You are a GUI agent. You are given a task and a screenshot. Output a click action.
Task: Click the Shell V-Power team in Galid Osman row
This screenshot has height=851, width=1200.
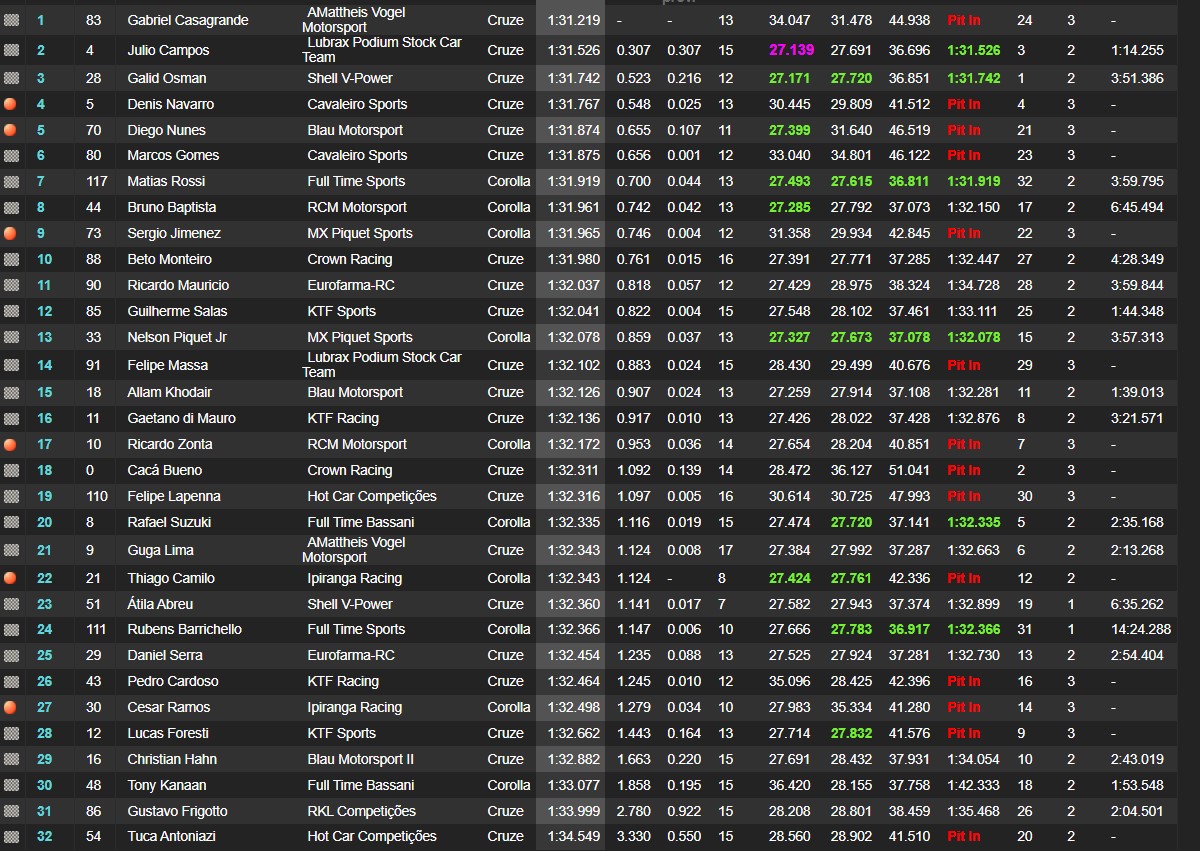[350, 78]
